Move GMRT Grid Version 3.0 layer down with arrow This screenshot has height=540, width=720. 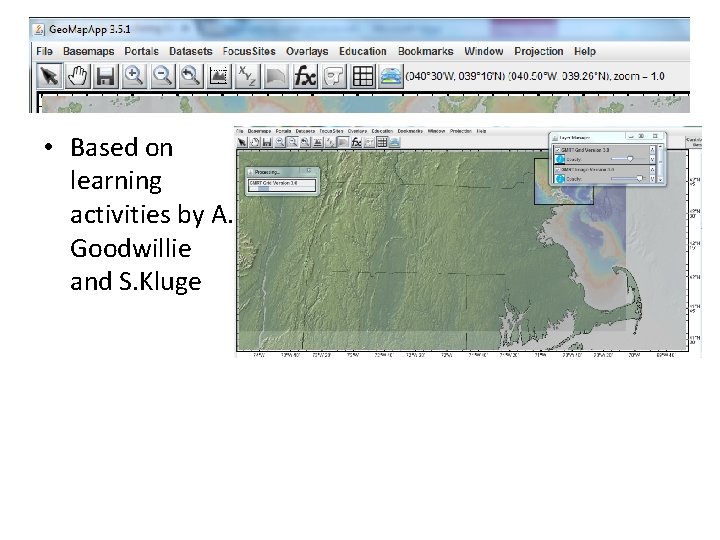pyautogui.click(x=652, y=159)
